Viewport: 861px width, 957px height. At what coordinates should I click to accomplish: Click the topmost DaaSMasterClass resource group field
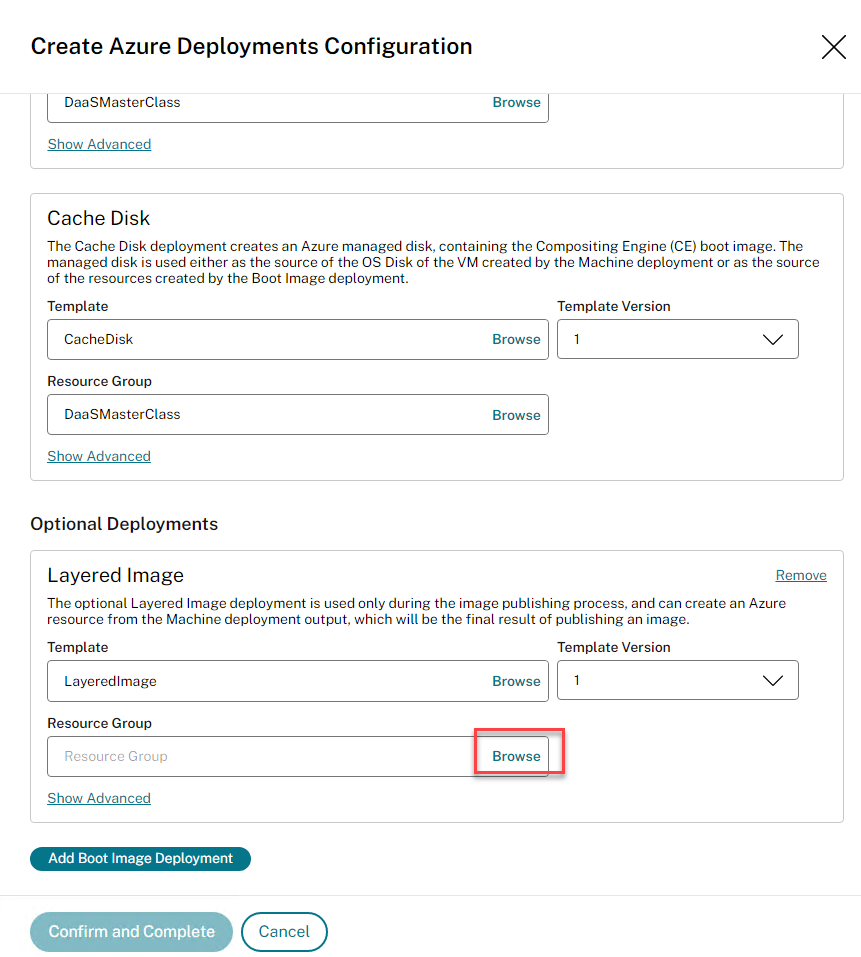[x=260, y=103]
